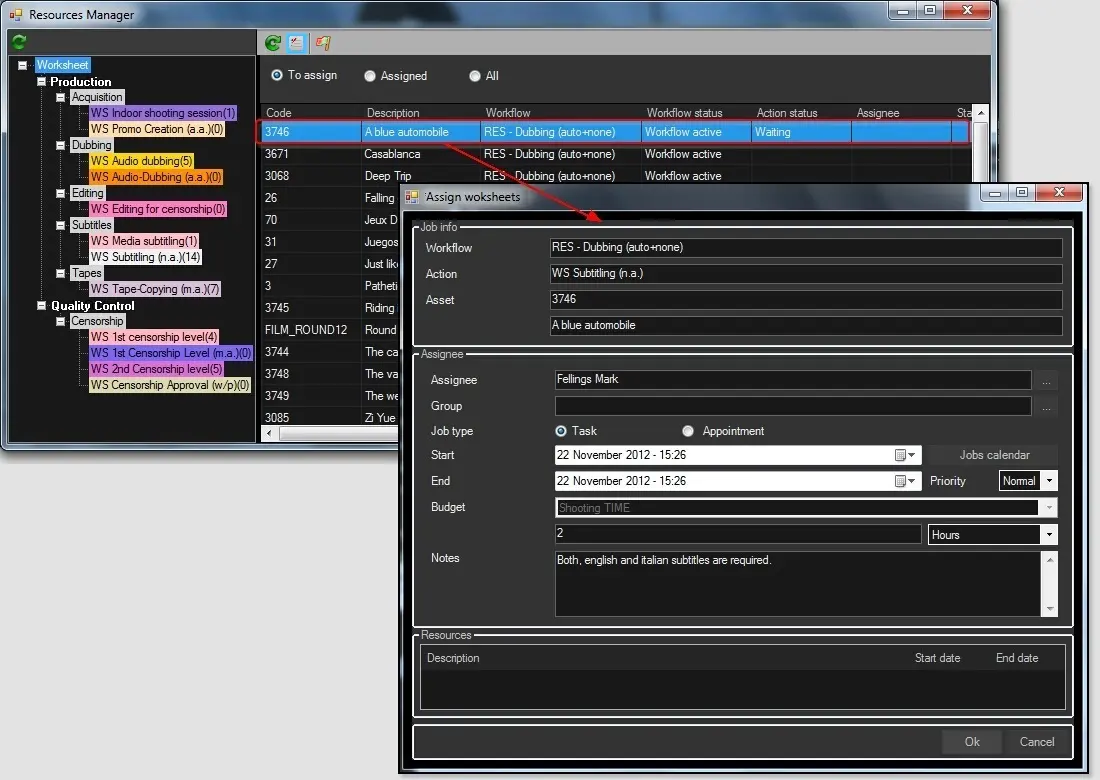Viewport: 1100px width, 780px height.
Task: Click the browse button next to Assignee field
Action: coord(1046,381)
